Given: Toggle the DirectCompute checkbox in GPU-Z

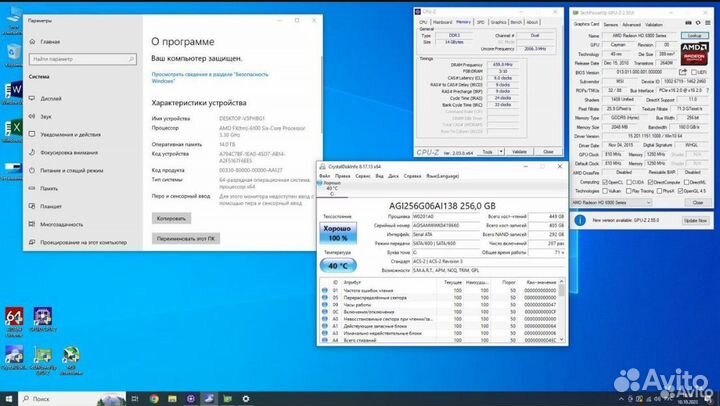Looking at the screenshot, I should (650, 182).
